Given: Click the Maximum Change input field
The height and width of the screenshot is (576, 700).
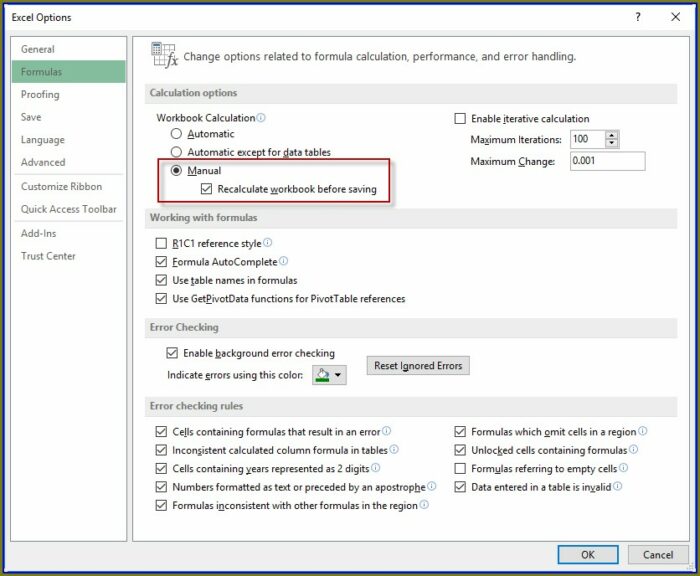Looking at the screenshot, I should 608,161.
